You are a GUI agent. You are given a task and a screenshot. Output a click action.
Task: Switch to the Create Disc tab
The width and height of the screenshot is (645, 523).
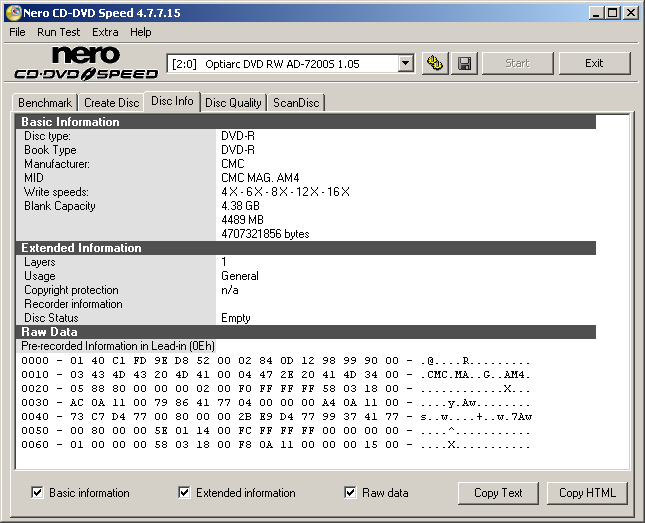point(111,103)
